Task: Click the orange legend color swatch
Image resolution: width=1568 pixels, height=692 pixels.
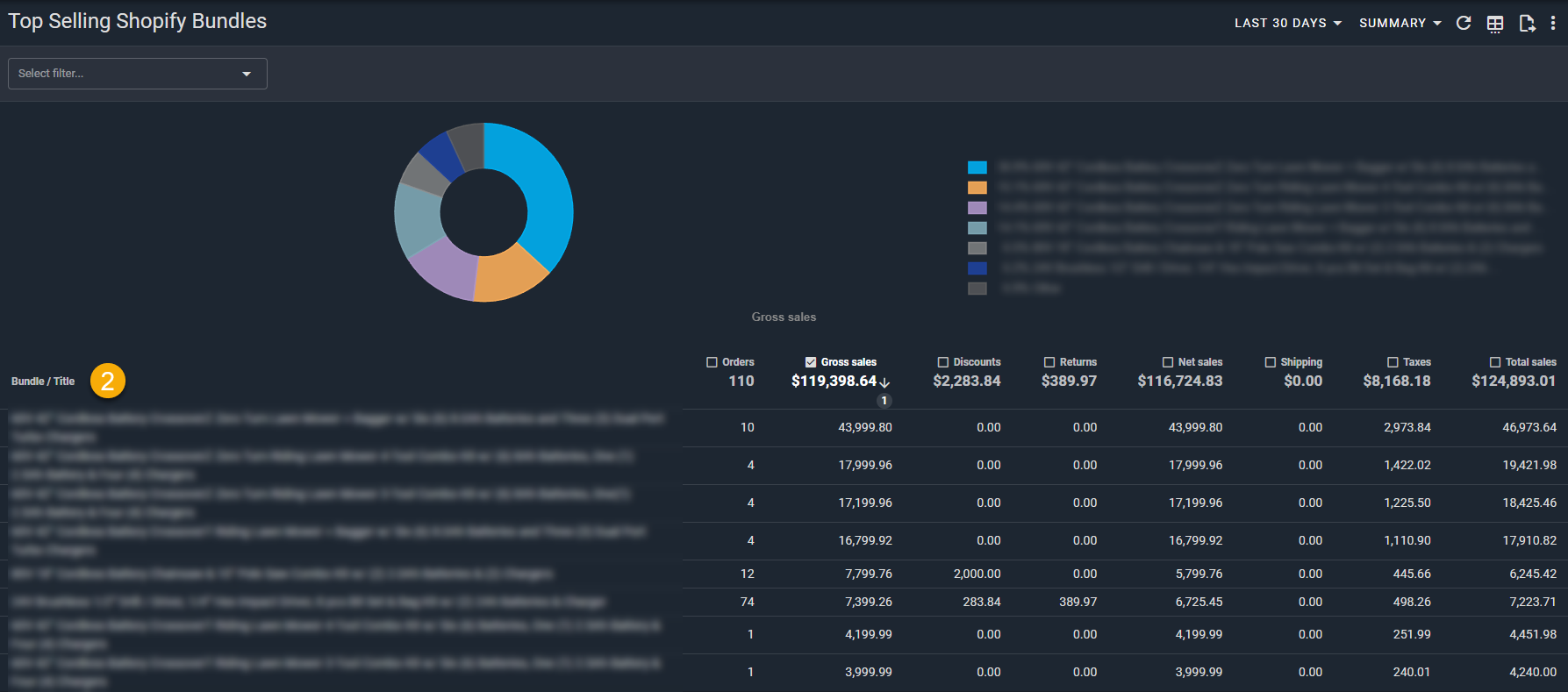Action: pyautogui.click(x=977, y=188)
